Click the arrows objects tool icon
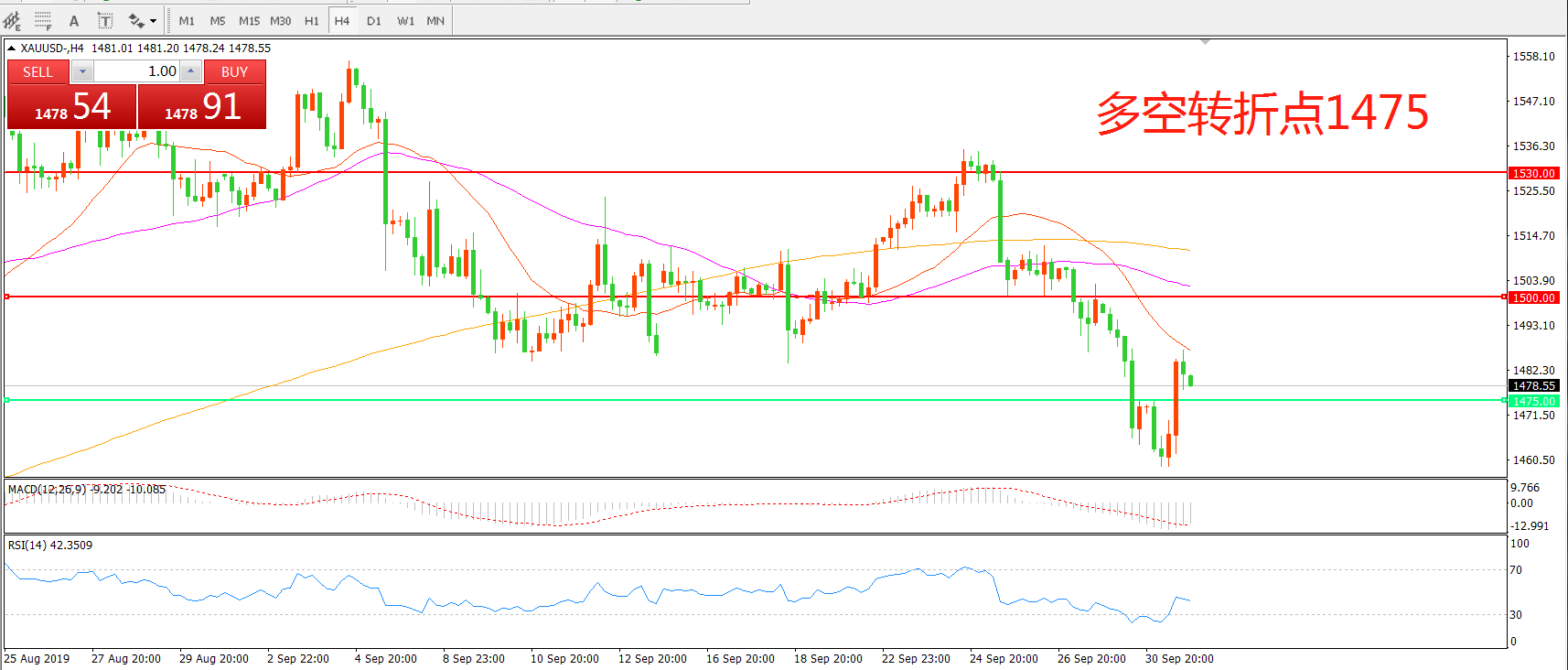Image resolution: width=1568 pixels, height=670 pixels. (136, 20)
